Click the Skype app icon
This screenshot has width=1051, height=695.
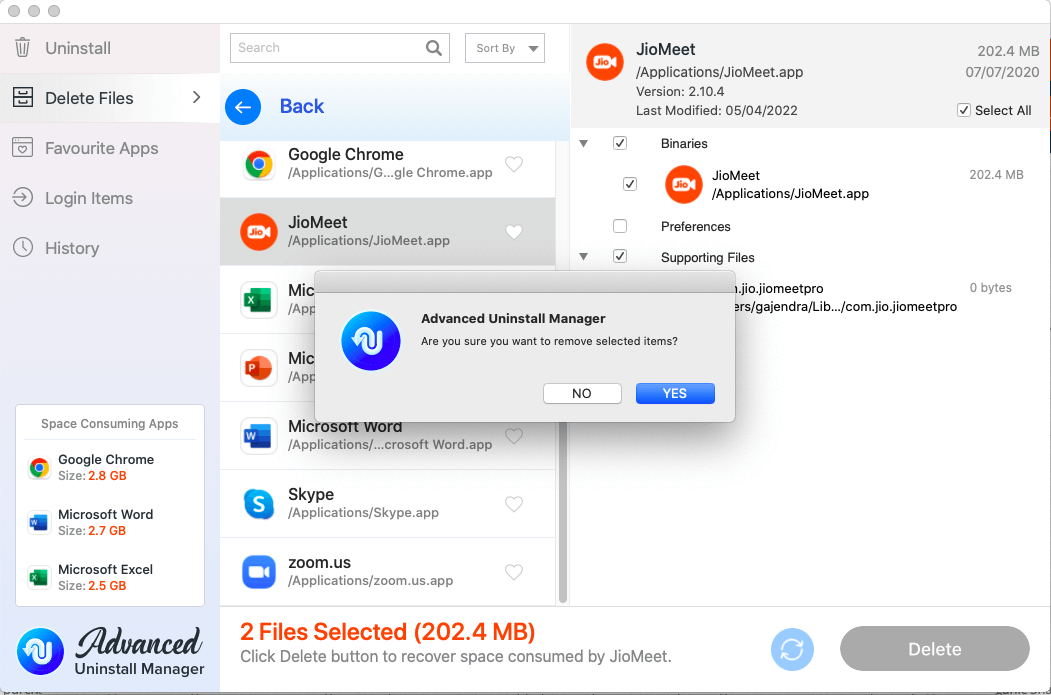pyautogui.click(x=259, y=504)
